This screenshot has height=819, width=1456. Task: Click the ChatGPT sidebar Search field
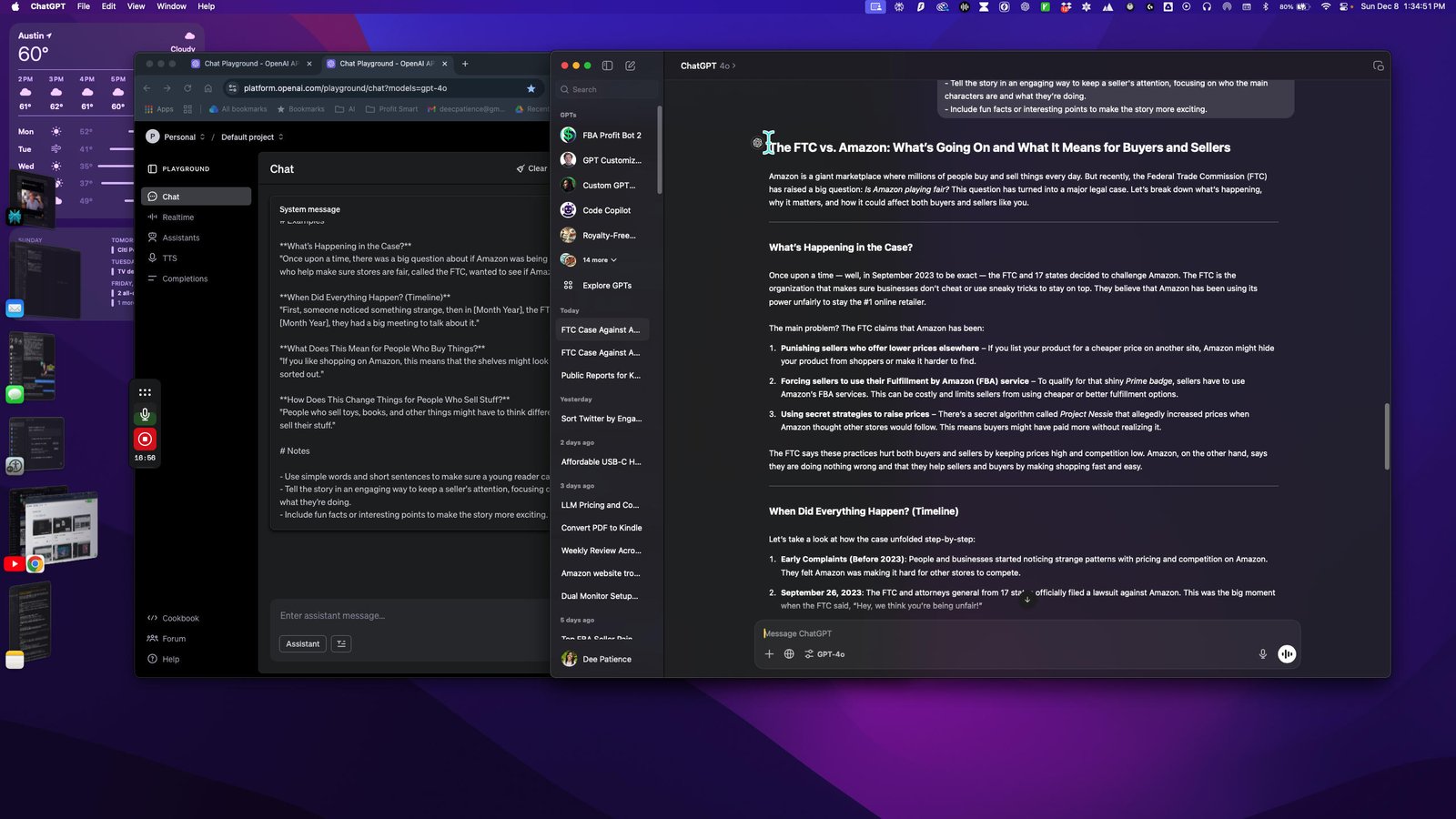pyautogui.click(x=607, y=89)
